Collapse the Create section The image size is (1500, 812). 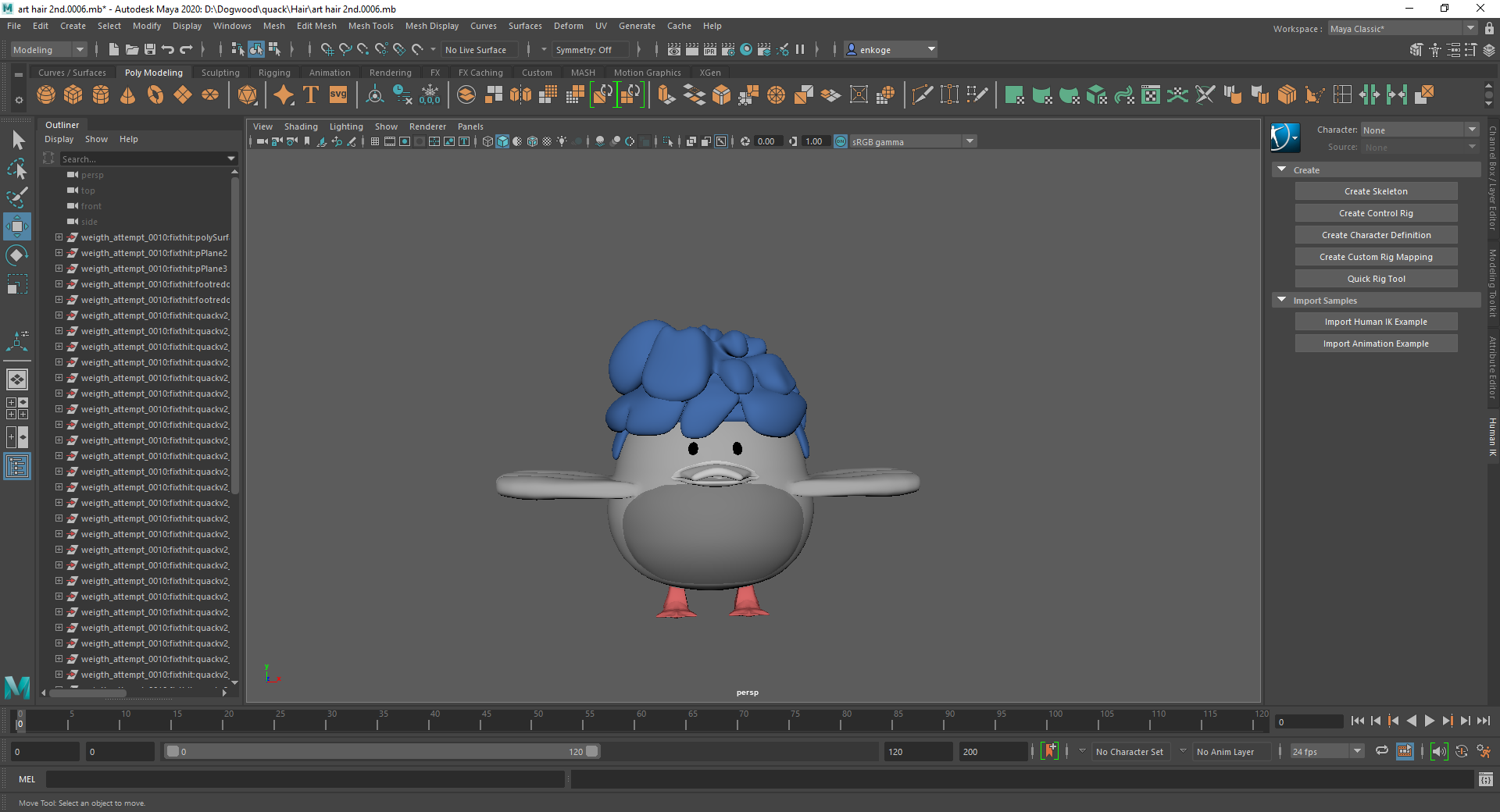(x=1281, y=169)
